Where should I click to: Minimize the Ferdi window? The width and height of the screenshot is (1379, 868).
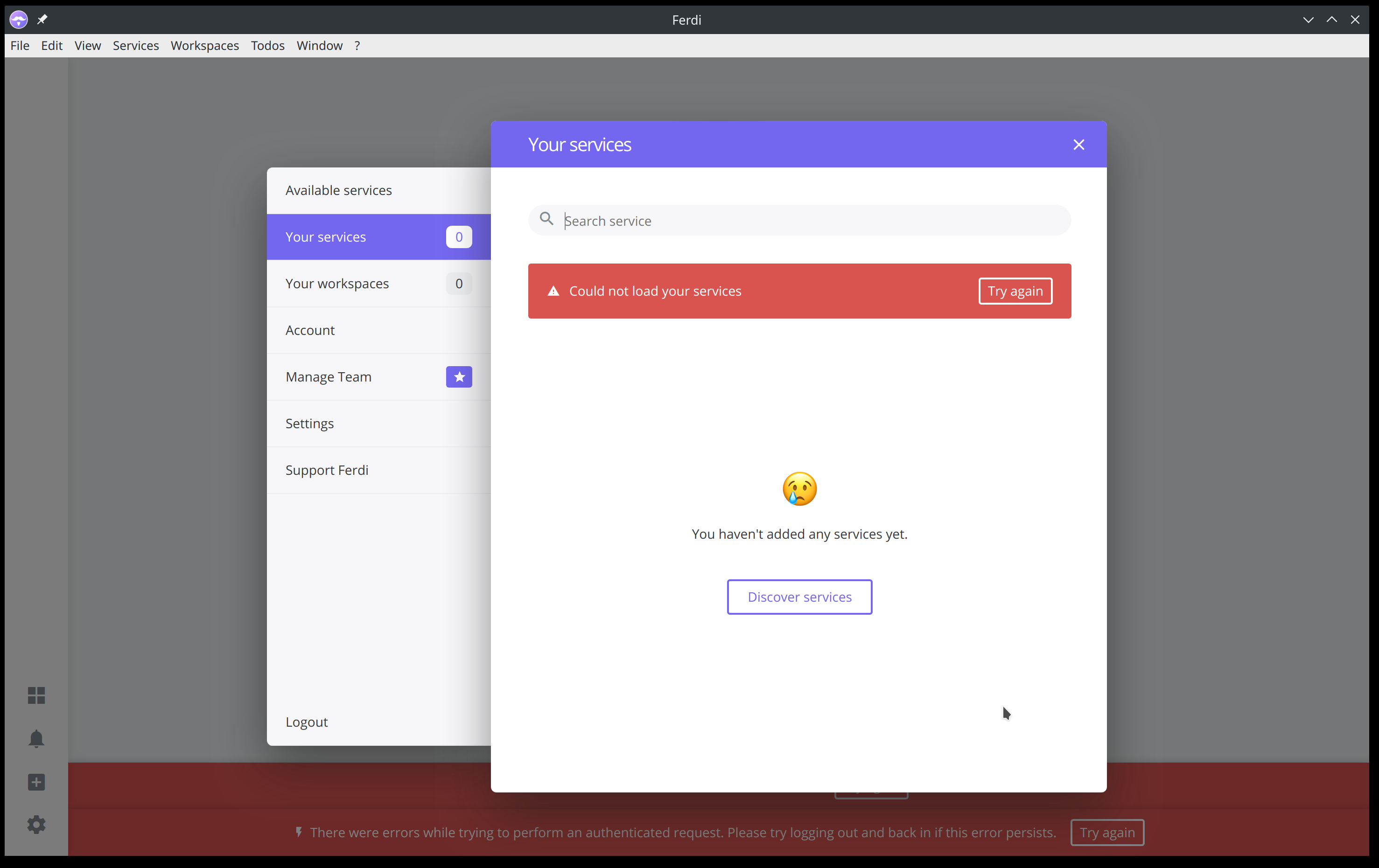[1308, 20]
